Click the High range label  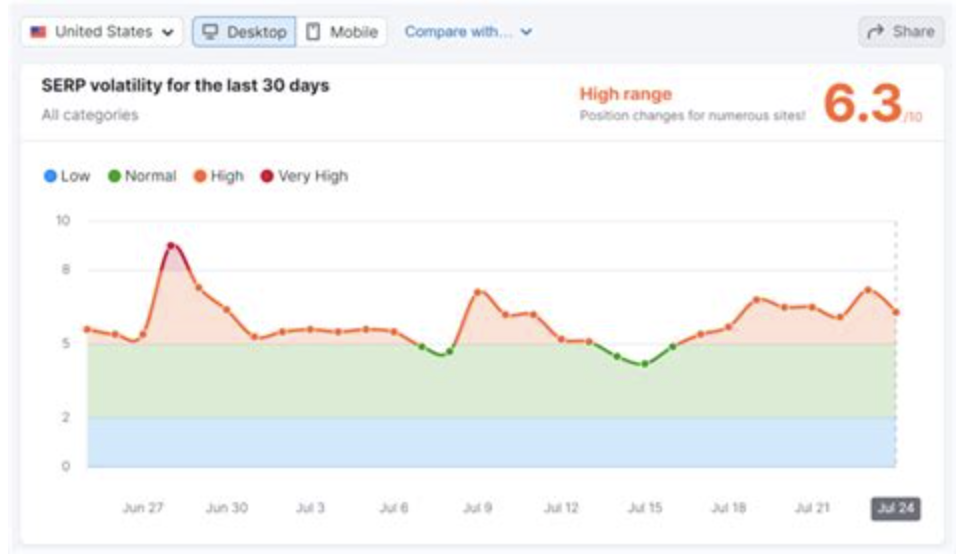click(x=625, y=94)
